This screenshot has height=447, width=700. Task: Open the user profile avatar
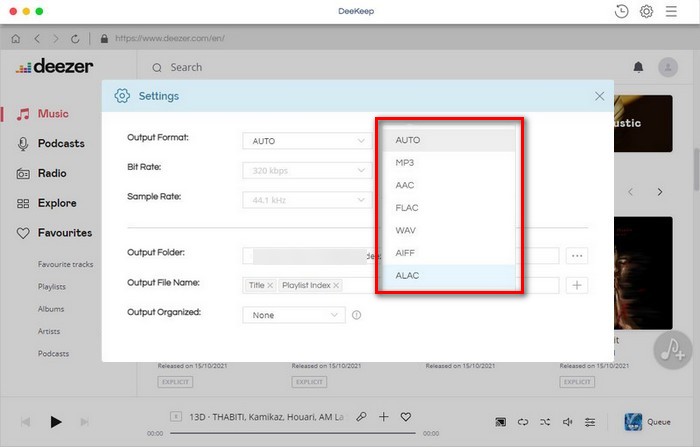click(668, 67)
